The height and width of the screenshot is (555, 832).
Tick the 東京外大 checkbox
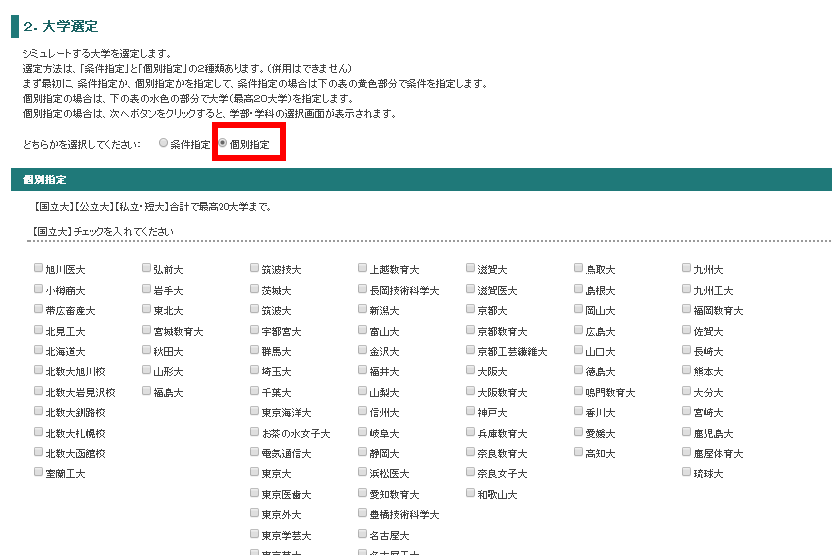pos(255,513)
